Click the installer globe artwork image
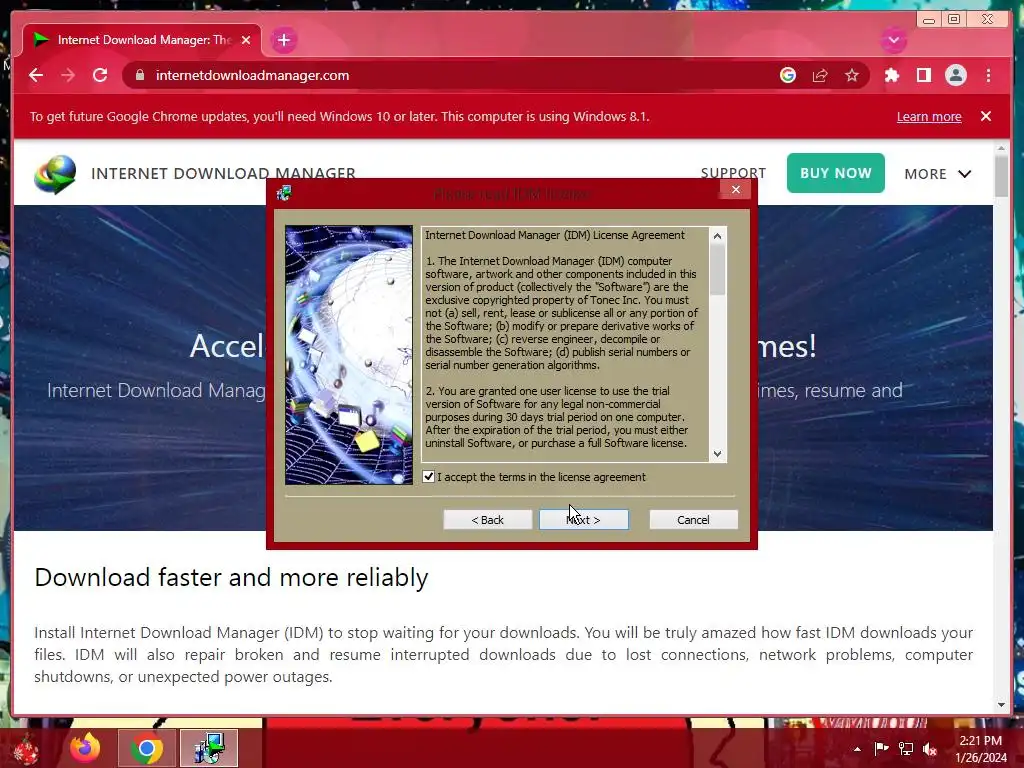 coord(349,355)
